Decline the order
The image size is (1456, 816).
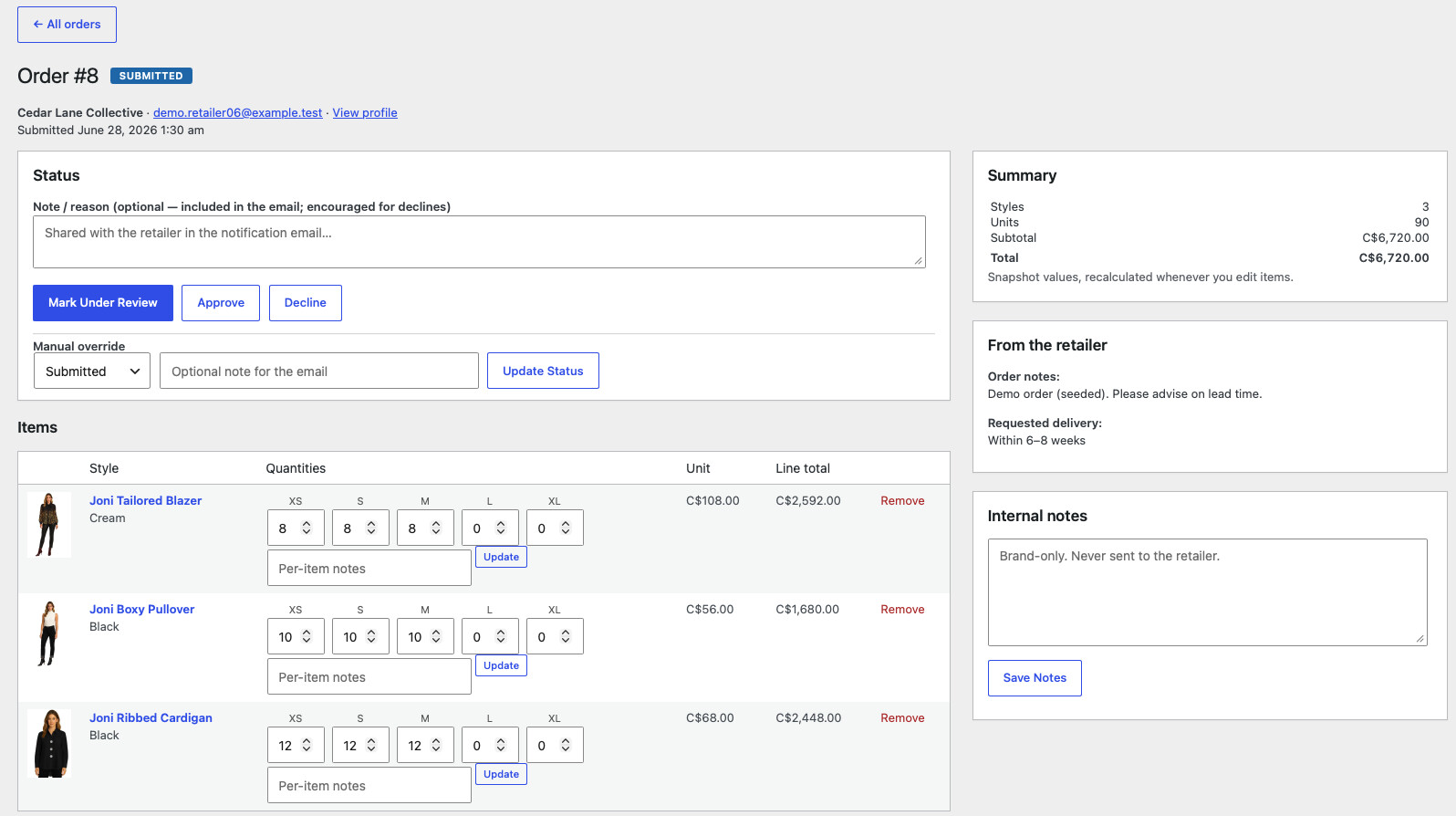pos(306,303)
